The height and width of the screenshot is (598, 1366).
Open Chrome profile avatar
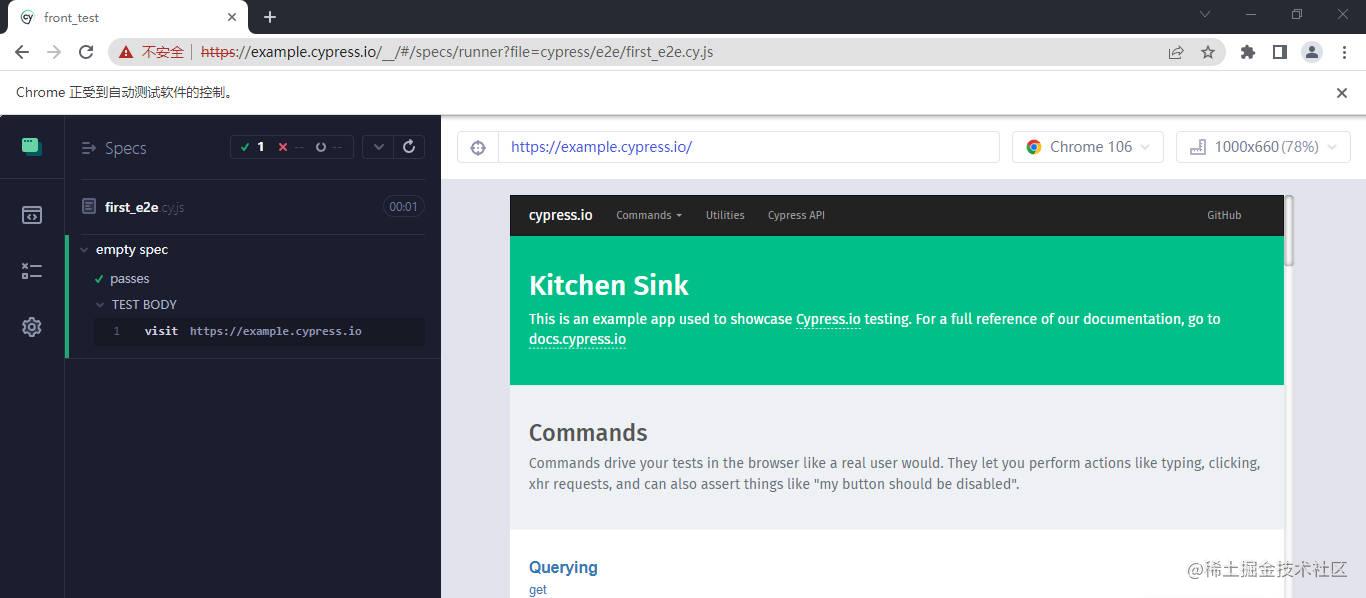click(1312, 52)
